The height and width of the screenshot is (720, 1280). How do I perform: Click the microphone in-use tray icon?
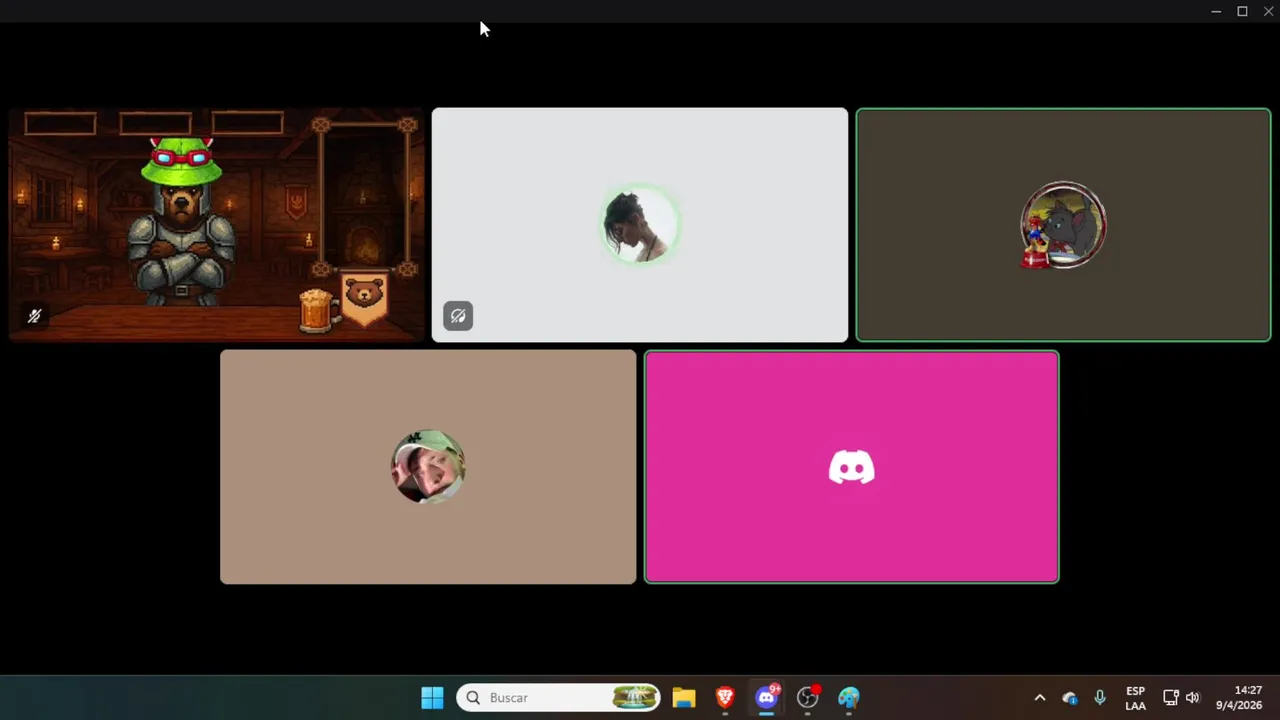click(1100, 698)
